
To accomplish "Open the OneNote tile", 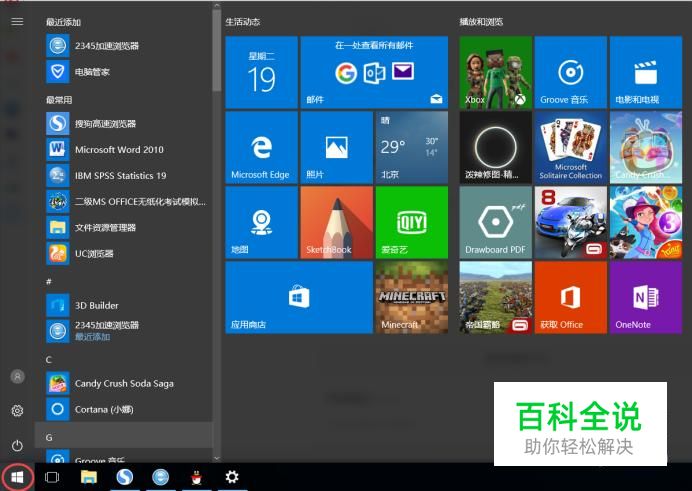I will tap(645, 297).
